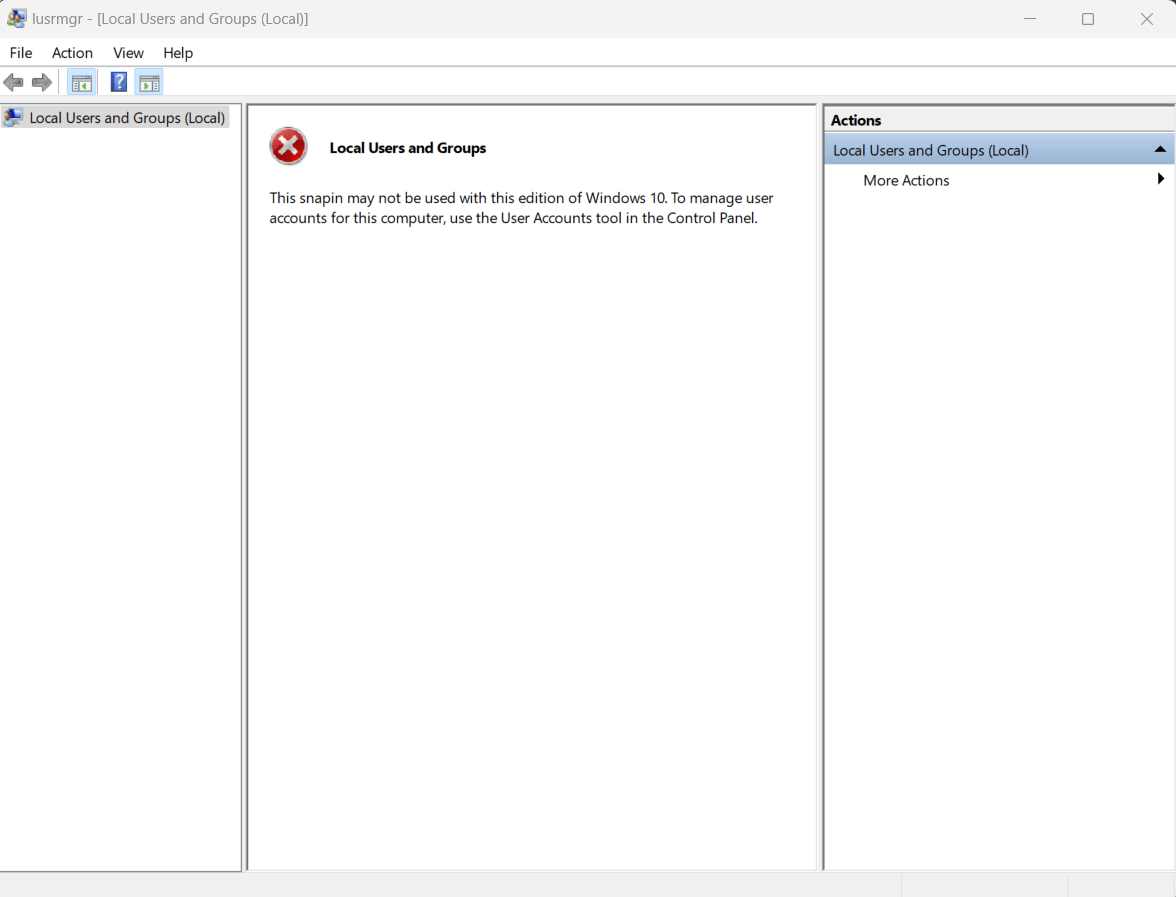Click the Forward arrow toolbar icon
Screen dimensions: 1176x897
tap(42, 82)
